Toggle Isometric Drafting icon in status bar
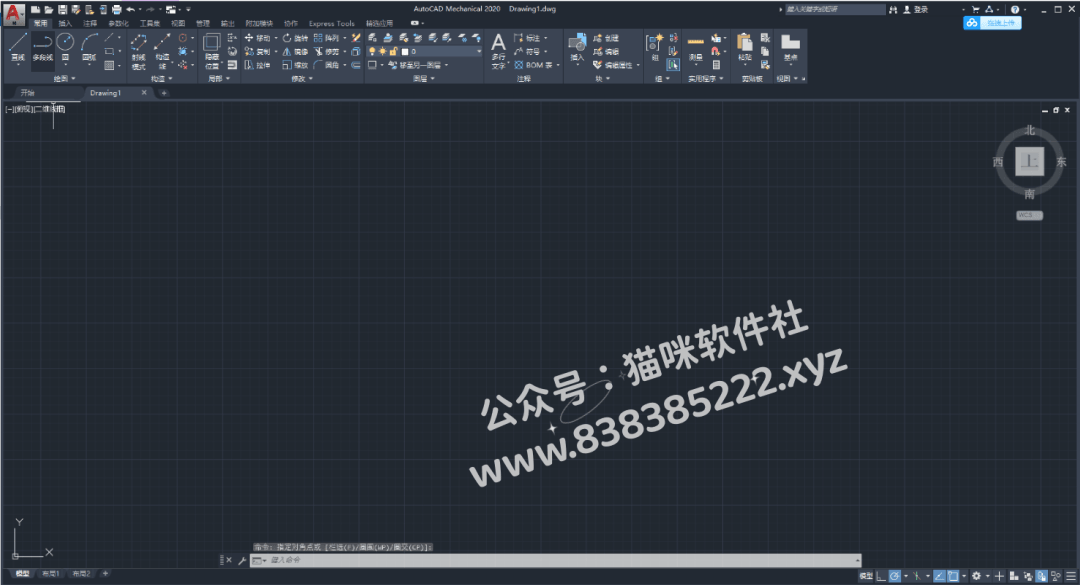The width and height of the screenshot is (1080, 585). click(x=917, y=576)
